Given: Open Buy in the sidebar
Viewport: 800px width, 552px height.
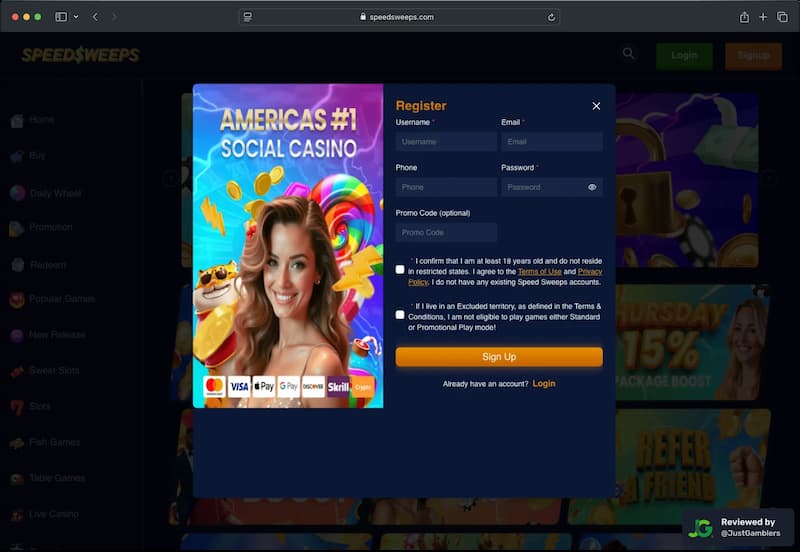Looking at the screenshot, I should click(x=29, y=156).
